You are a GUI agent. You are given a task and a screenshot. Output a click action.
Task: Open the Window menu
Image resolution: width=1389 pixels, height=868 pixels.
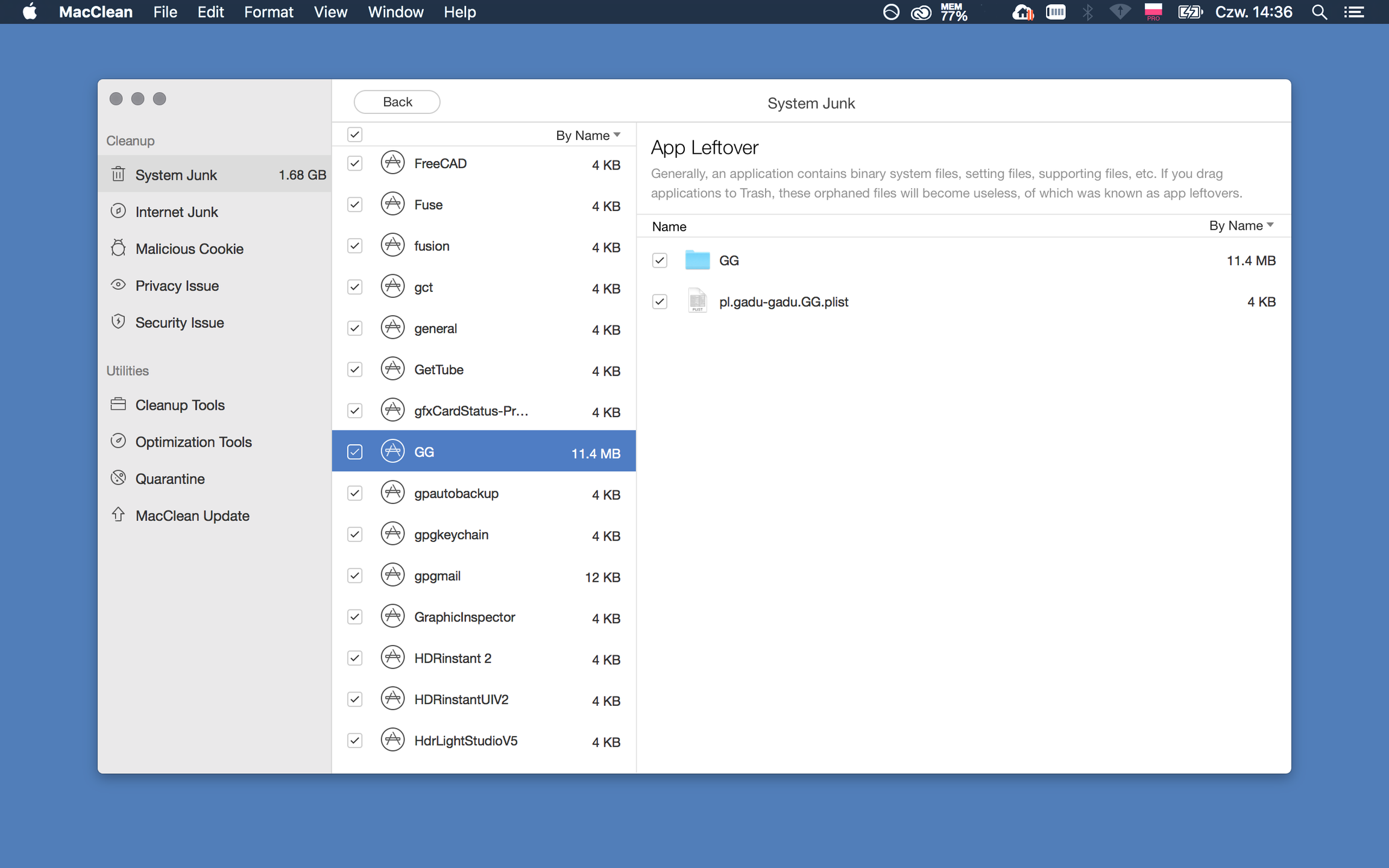coord(395,12)
